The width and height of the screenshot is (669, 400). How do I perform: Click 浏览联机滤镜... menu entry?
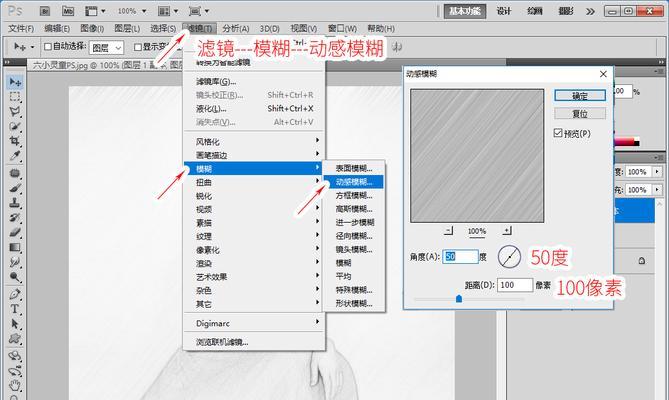(254, 342)
